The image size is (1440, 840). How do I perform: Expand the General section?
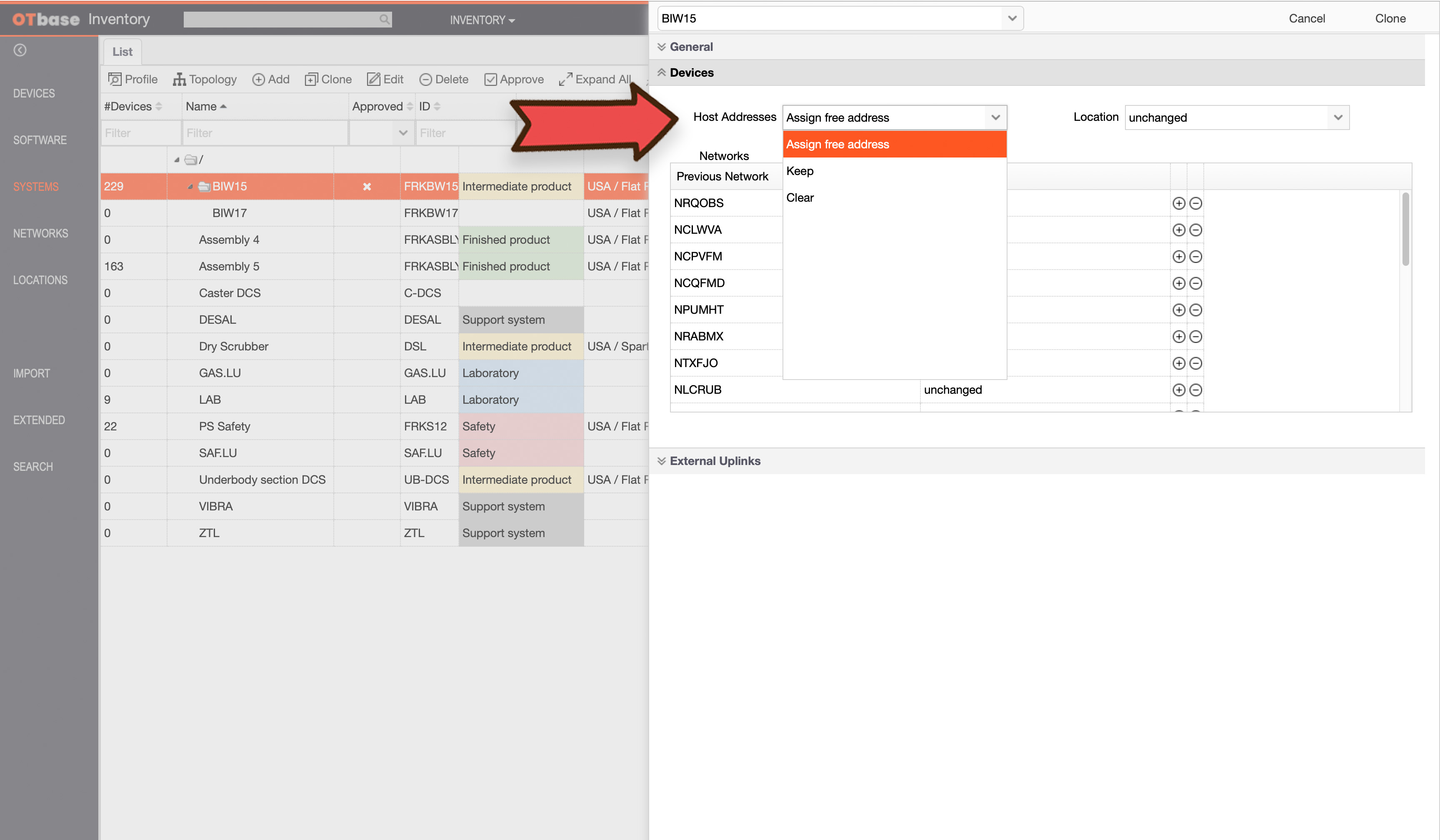(690, 47)
